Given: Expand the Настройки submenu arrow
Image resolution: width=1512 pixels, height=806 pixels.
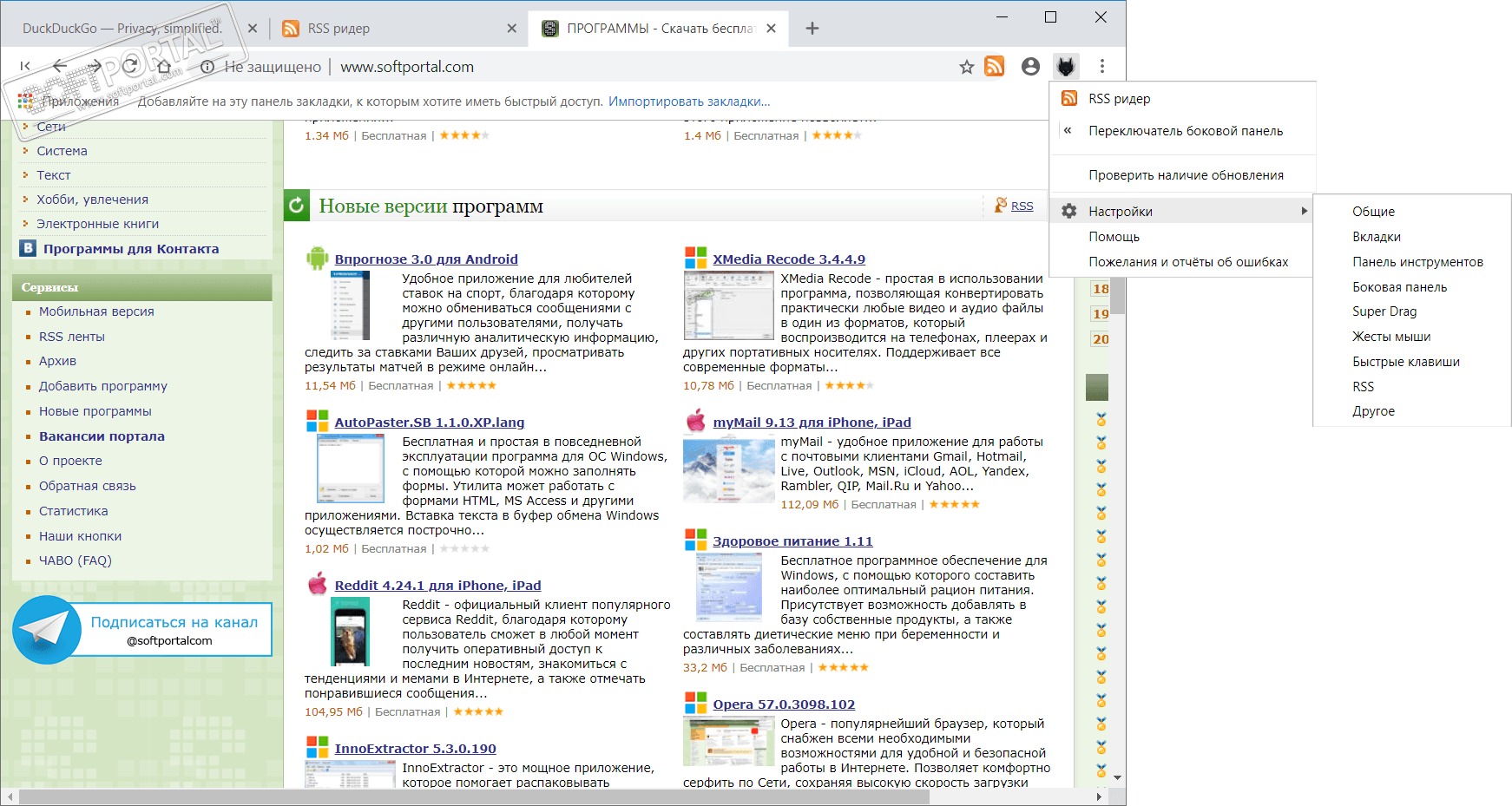Looking at the screenshot, I should coord(1304,211).
